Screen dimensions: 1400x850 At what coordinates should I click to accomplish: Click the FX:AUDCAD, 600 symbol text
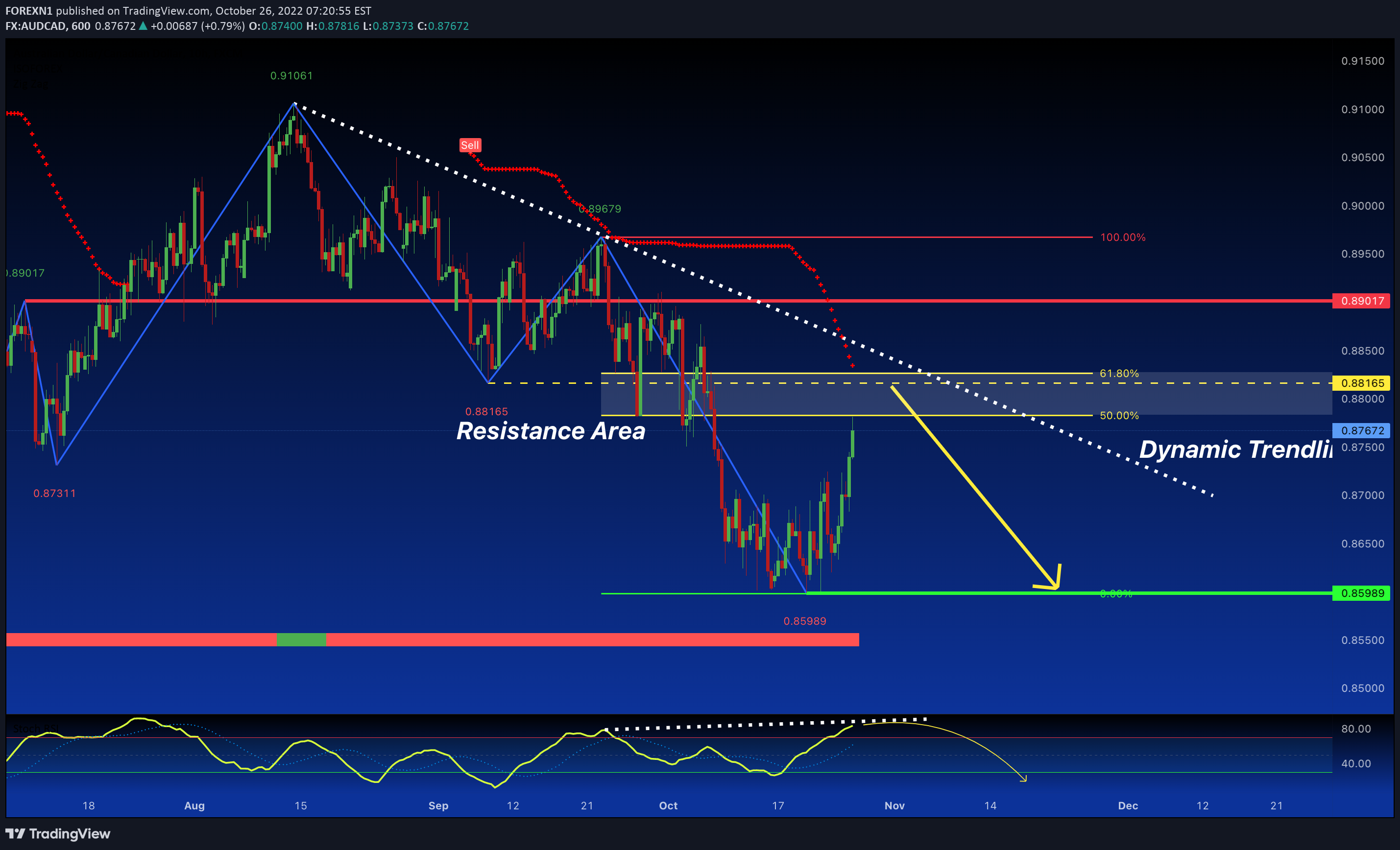click(x=48, y=26)
